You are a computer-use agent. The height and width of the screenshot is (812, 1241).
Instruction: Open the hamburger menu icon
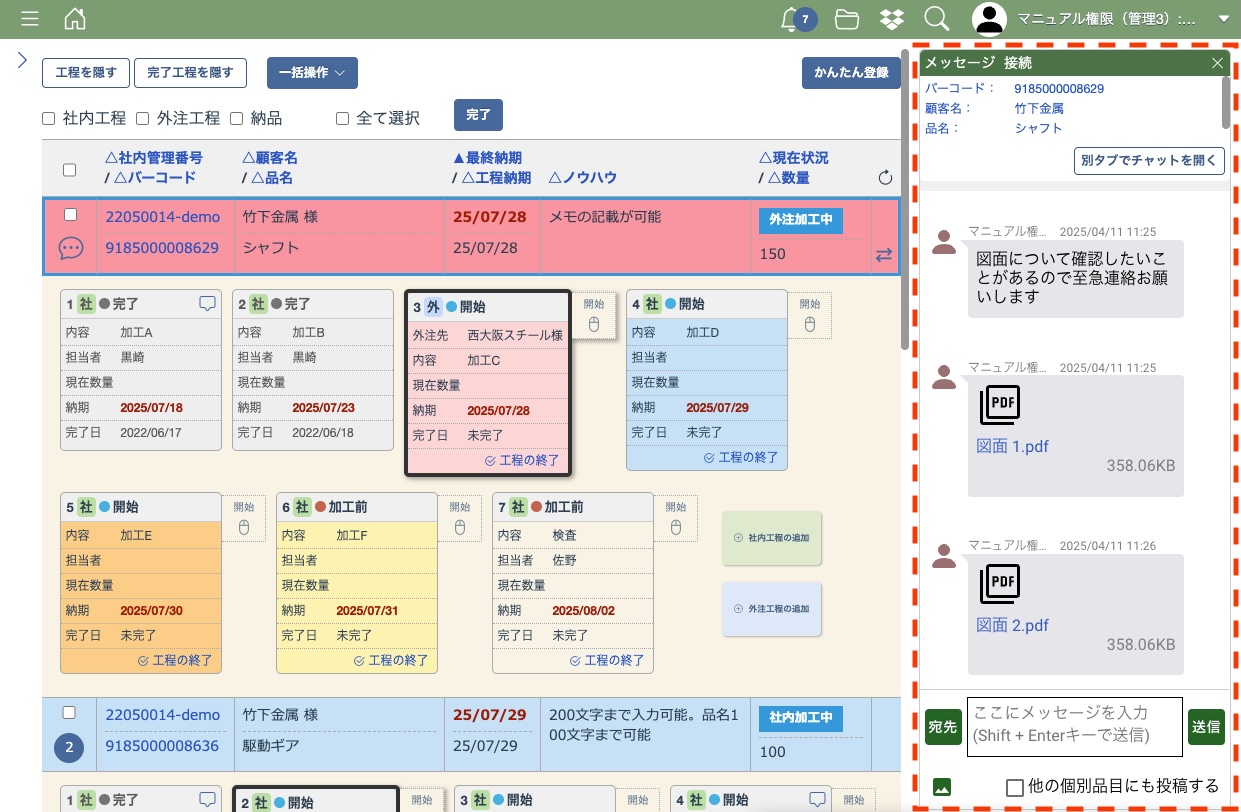(30, 19)
